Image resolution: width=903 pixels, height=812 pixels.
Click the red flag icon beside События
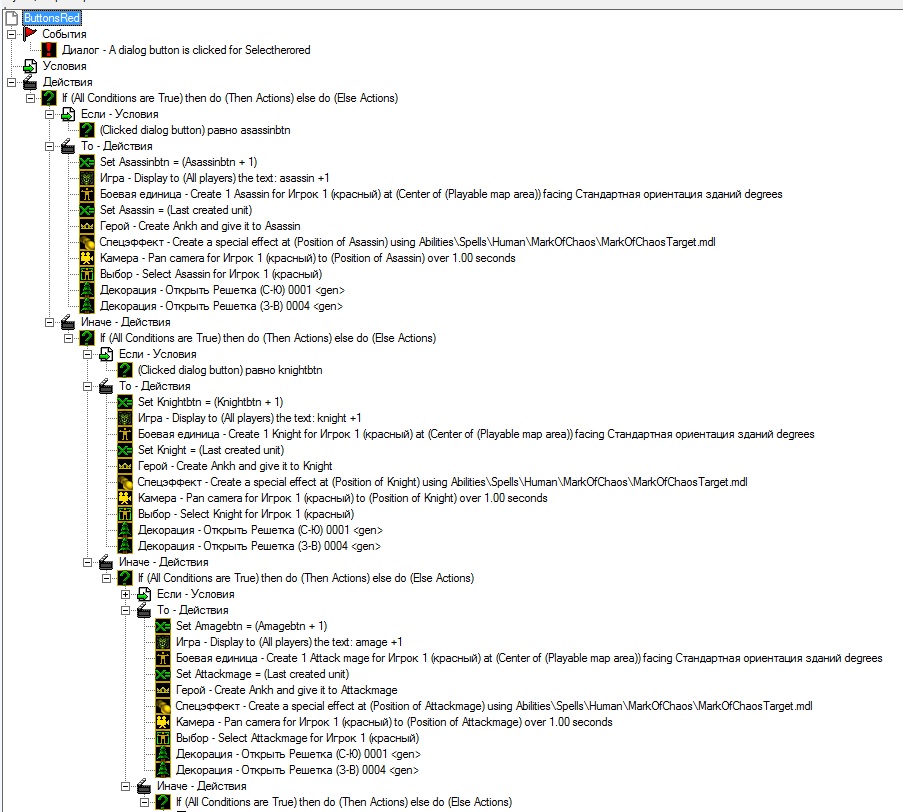point(30,34)
